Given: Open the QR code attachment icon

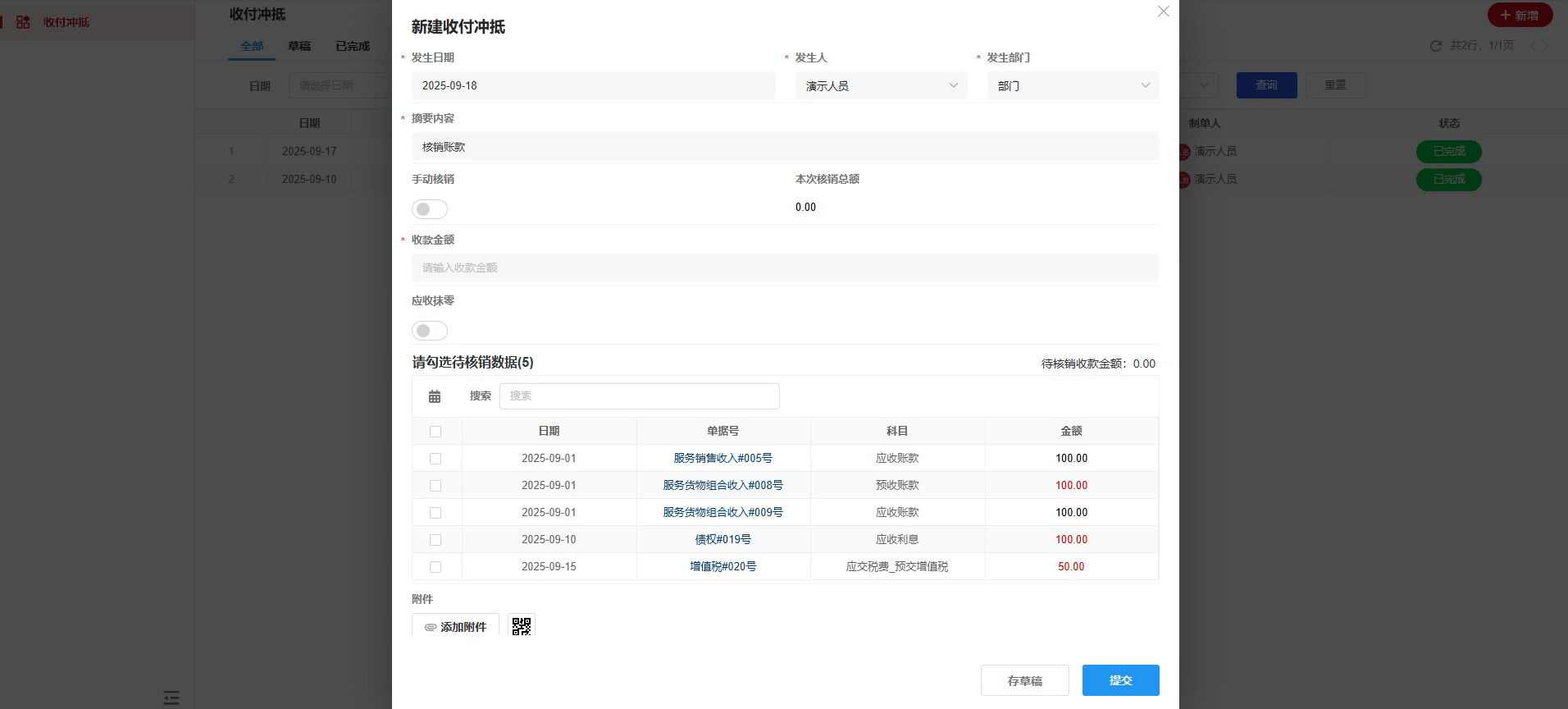Looking at the screenshot, I should (522, 626).
